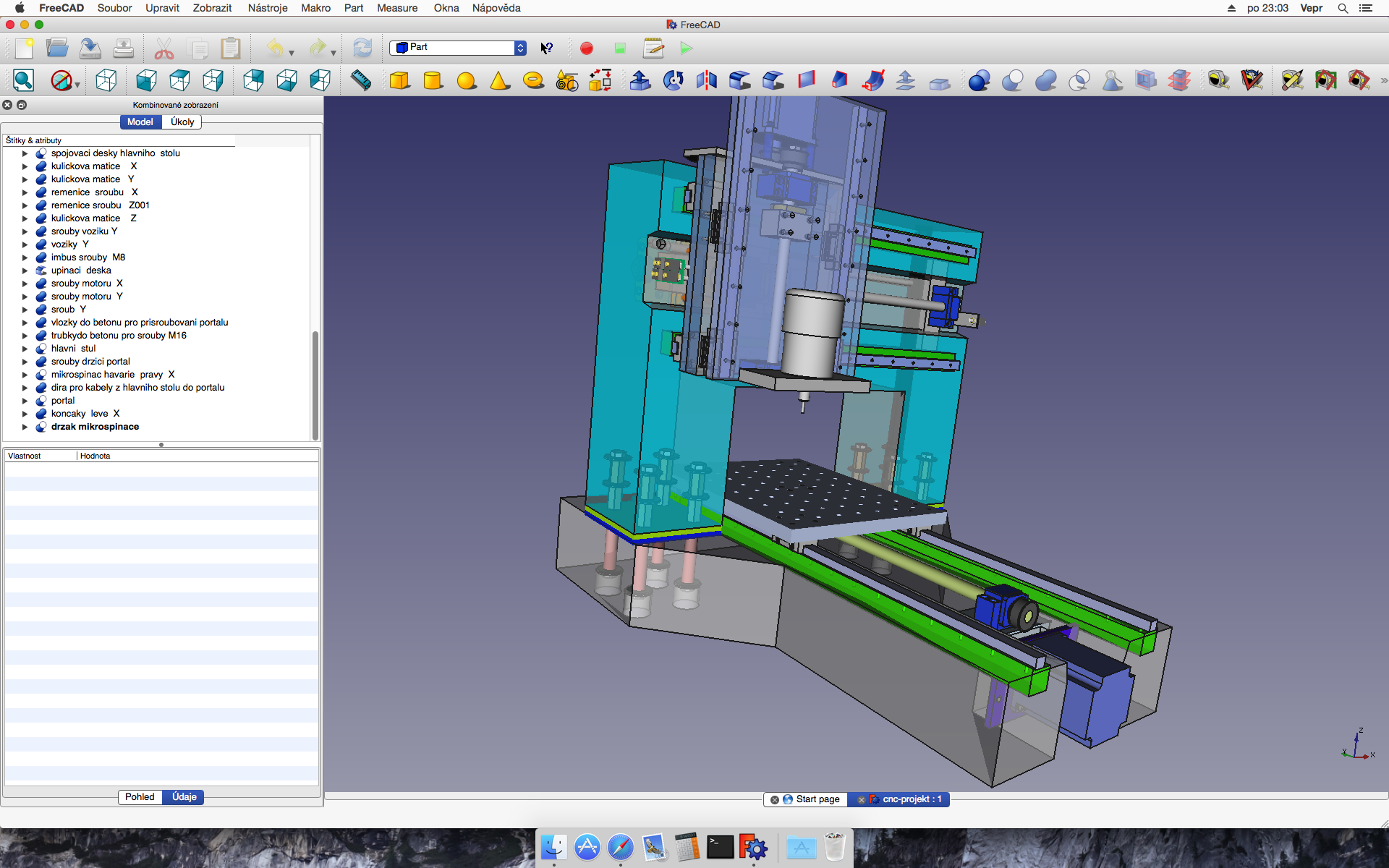
Task: Create a Box solid primitive
Action: [x=399, y=80]
